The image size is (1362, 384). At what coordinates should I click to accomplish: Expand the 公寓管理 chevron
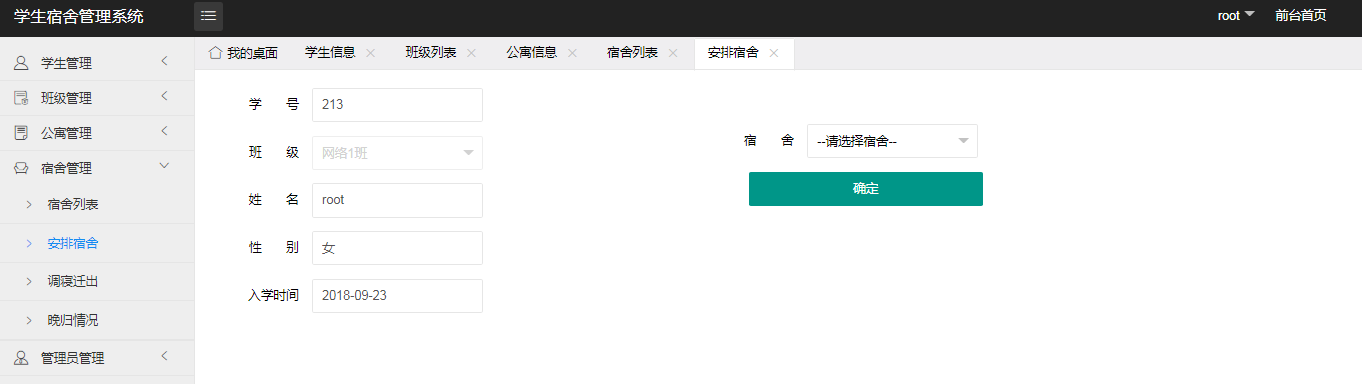[165, 132]
